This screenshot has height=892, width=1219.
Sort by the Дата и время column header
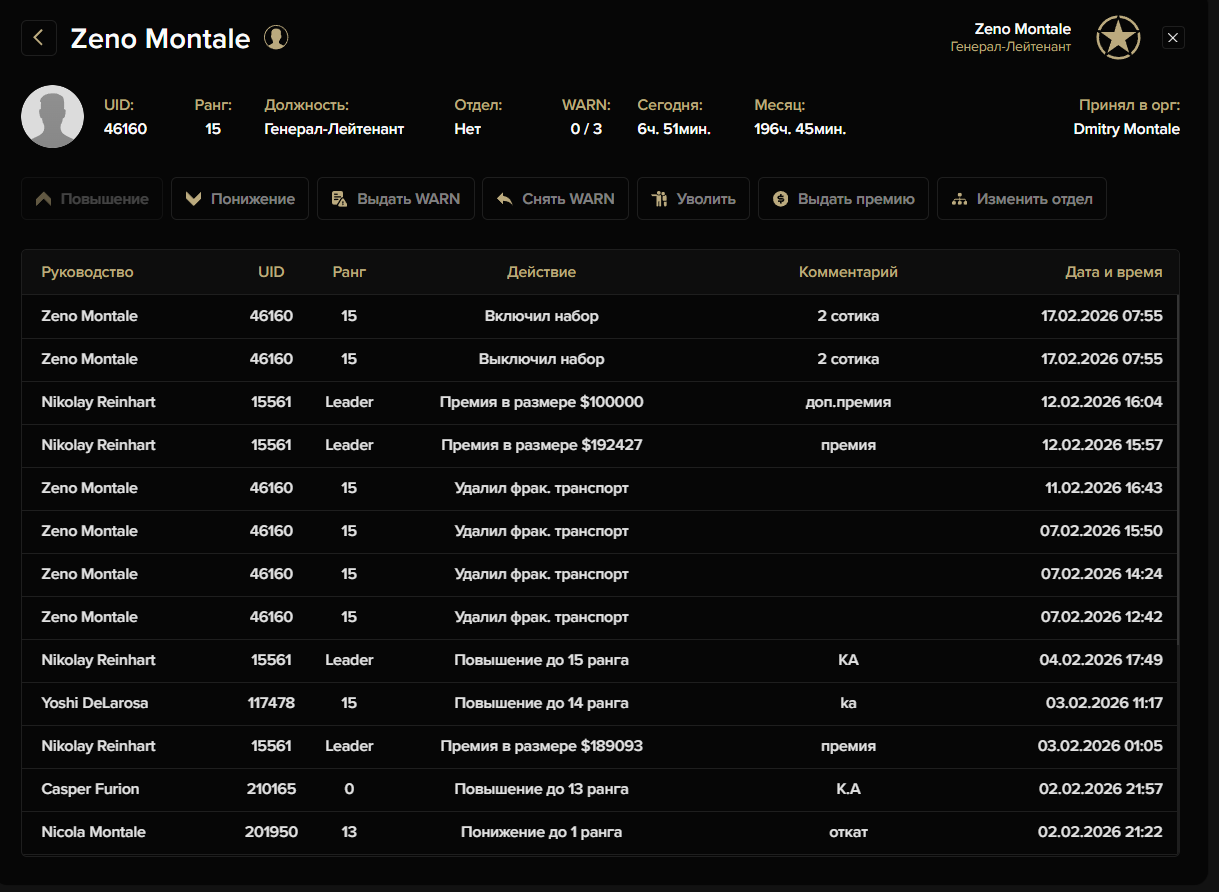tap(1113, 272)
